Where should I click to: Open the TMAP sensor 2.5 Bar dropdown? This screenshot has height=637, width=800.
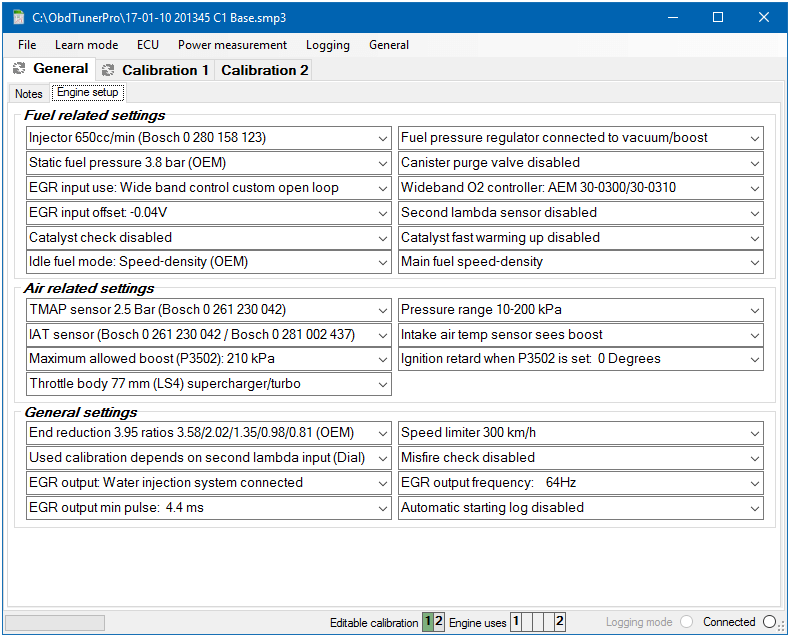point(209,310)
